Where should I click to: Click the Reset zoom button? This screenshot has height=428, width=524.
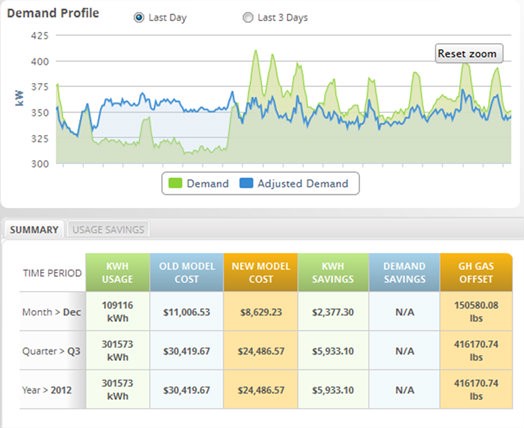pos(469,53)
